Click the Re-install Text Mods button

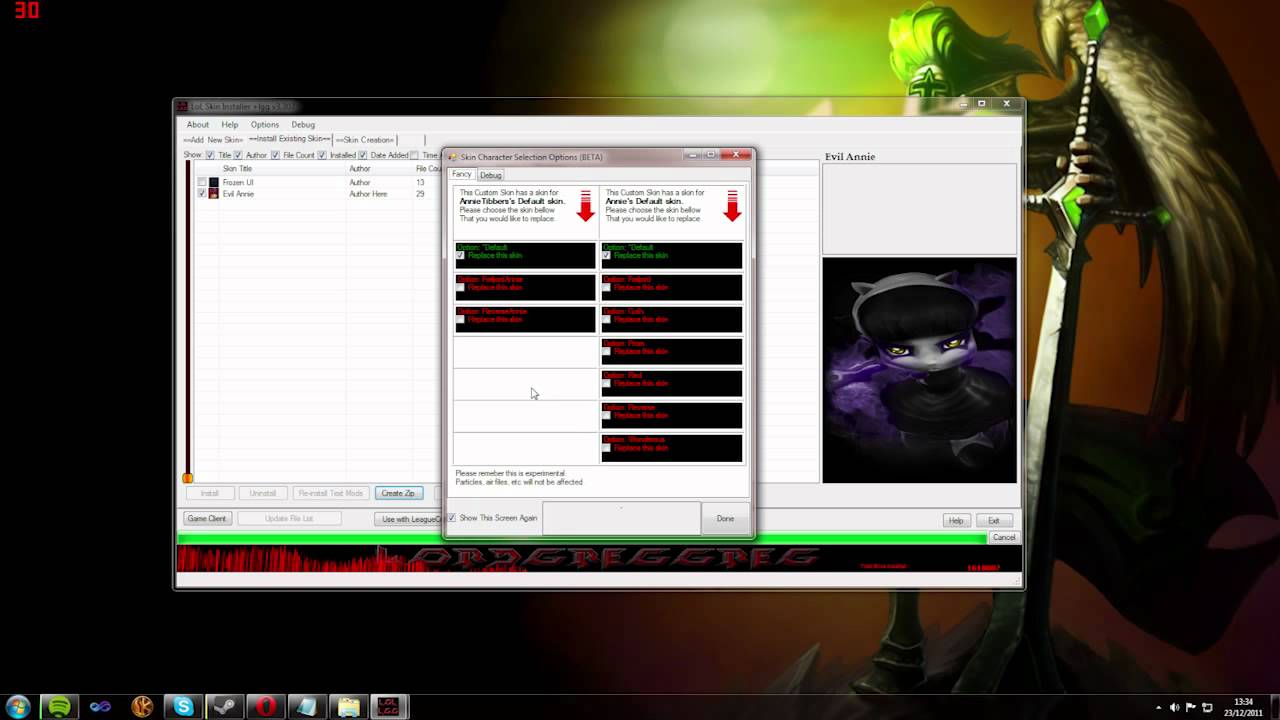pyautogui.click(x=330, y=493)
